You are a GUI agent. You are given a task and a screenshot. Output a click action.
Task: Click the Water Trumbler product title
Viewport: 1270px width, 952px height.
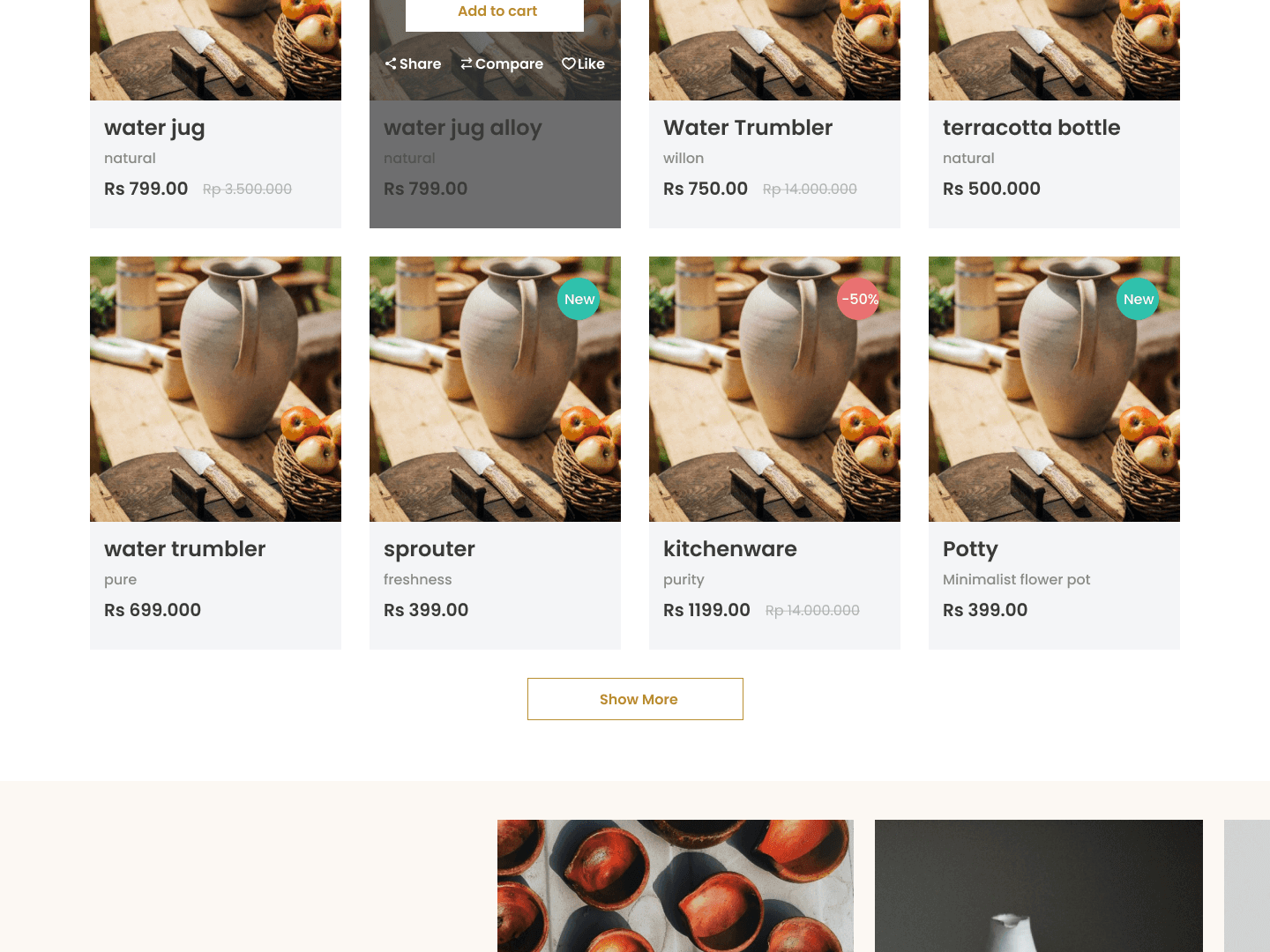coord(747,128)
